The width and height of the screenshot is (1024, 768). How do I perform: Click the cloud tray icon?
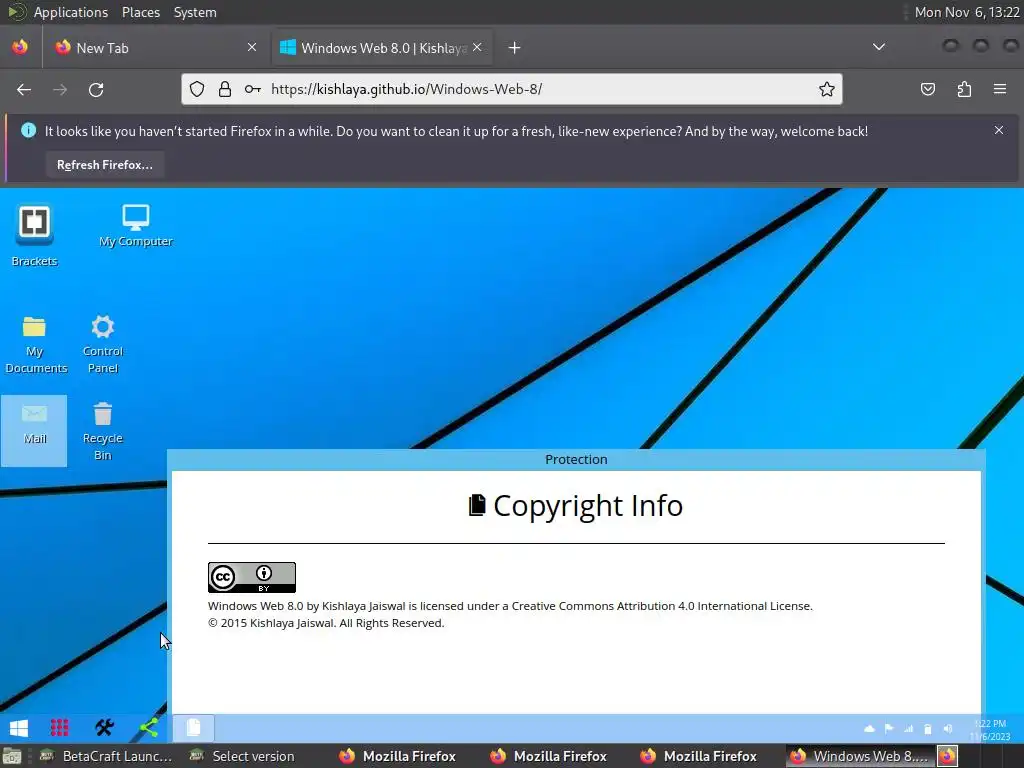[869, 729]
